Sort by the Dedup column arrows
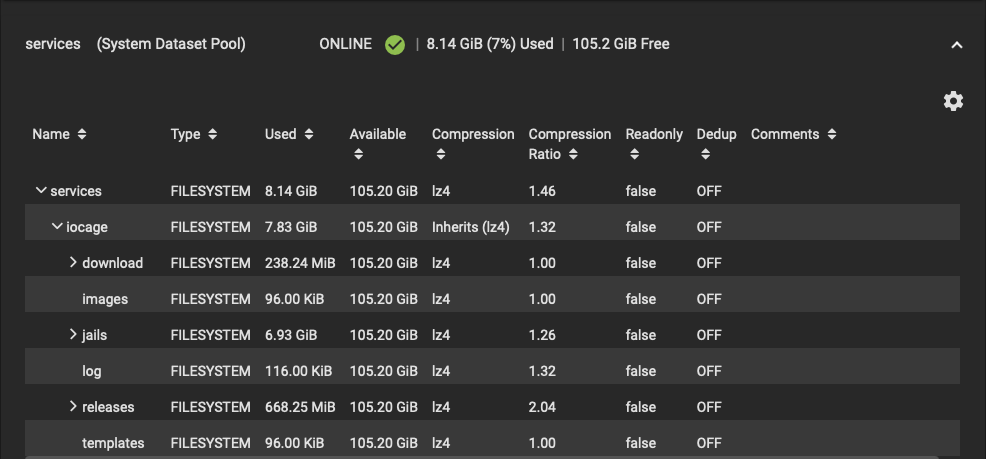 click(705, 155)
